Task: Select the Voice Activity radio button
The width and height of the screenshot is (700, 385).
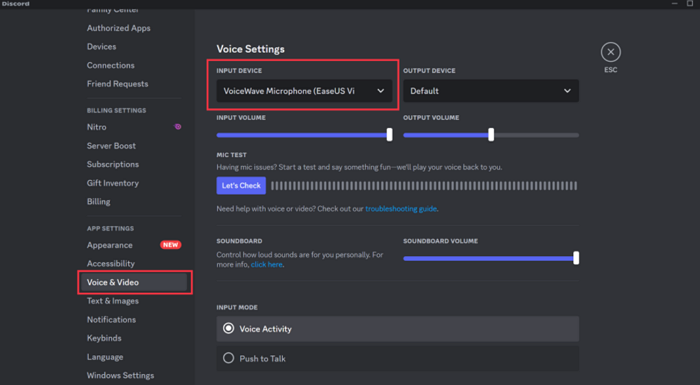Action: (x=228, y=329)
